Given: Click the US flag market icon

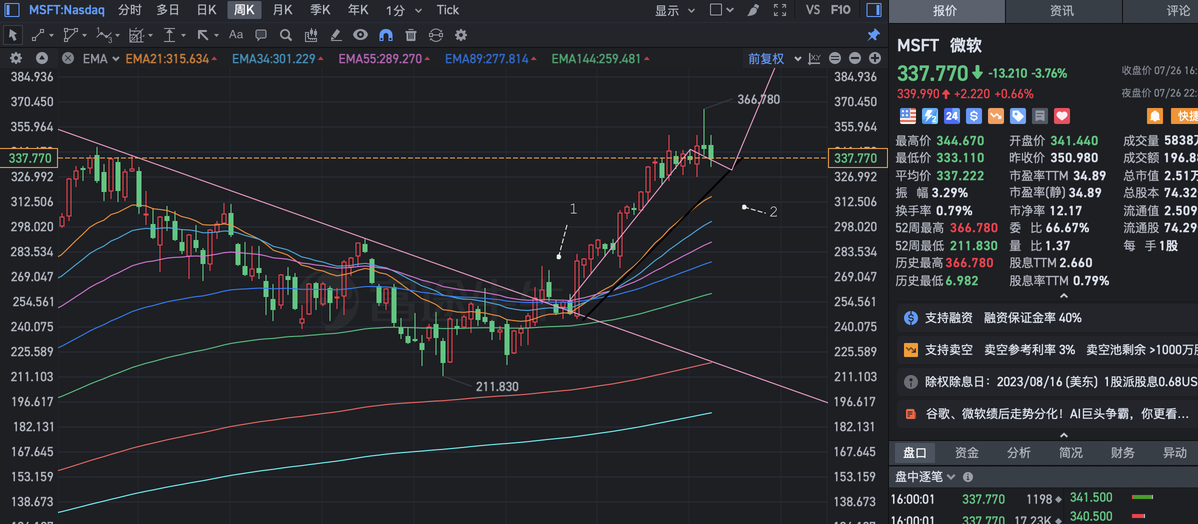Looking at the screenshot, I should (x=908, y=116).
